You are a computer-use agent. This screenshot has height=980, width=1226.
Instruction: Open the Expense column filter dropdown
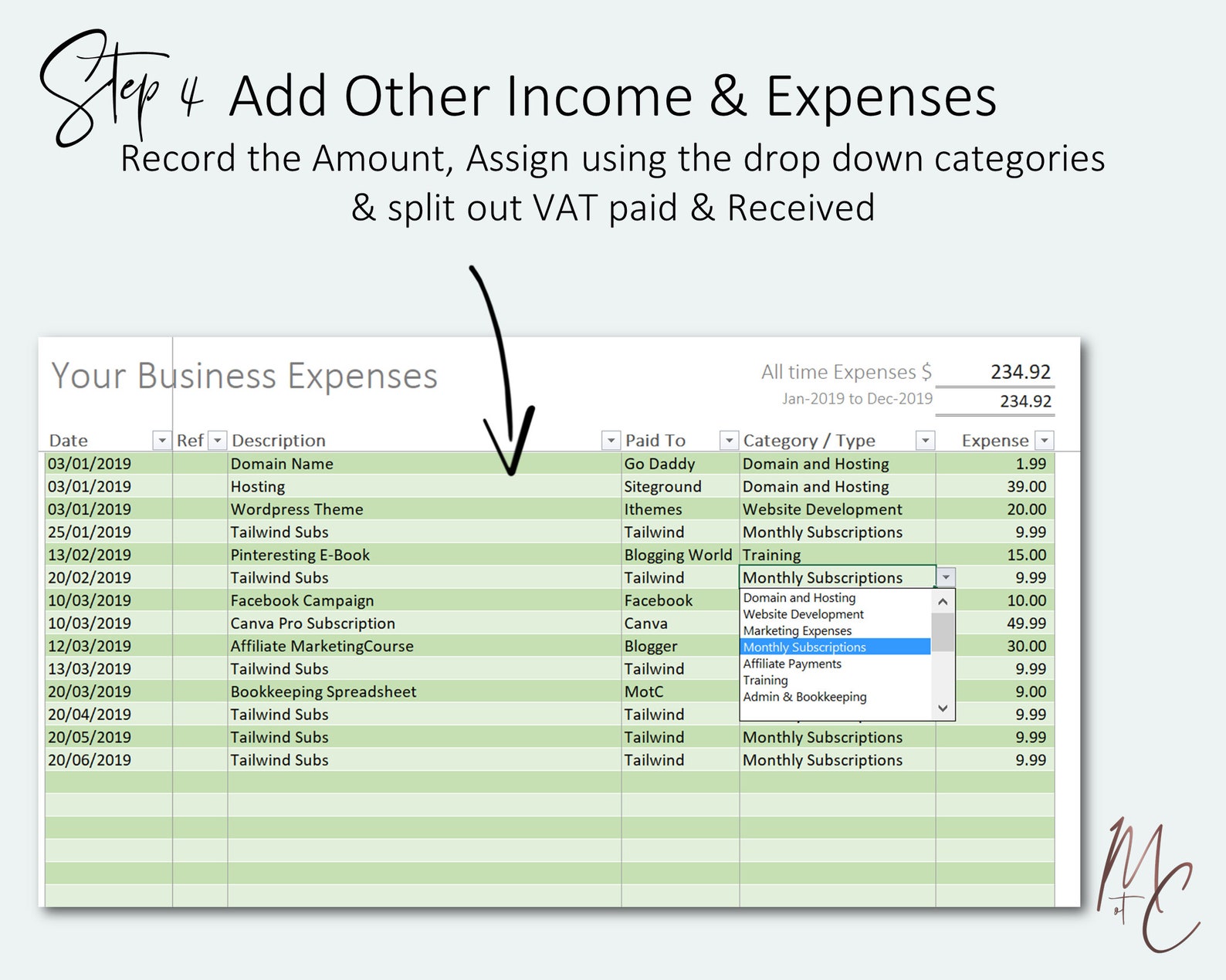tap(1045, 441)
